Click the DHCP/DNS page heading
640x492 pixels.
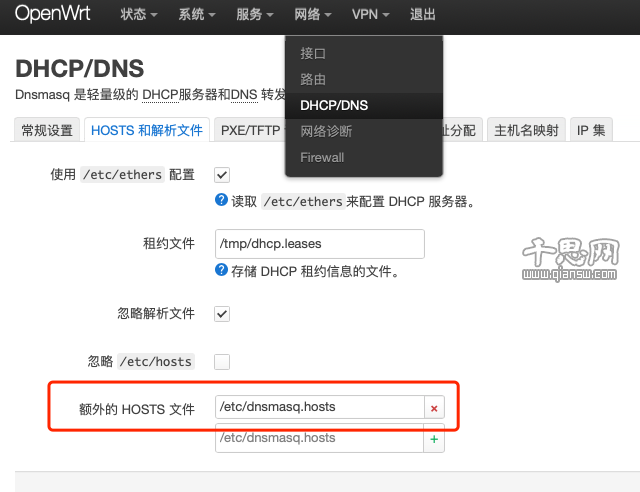[80, 69]
